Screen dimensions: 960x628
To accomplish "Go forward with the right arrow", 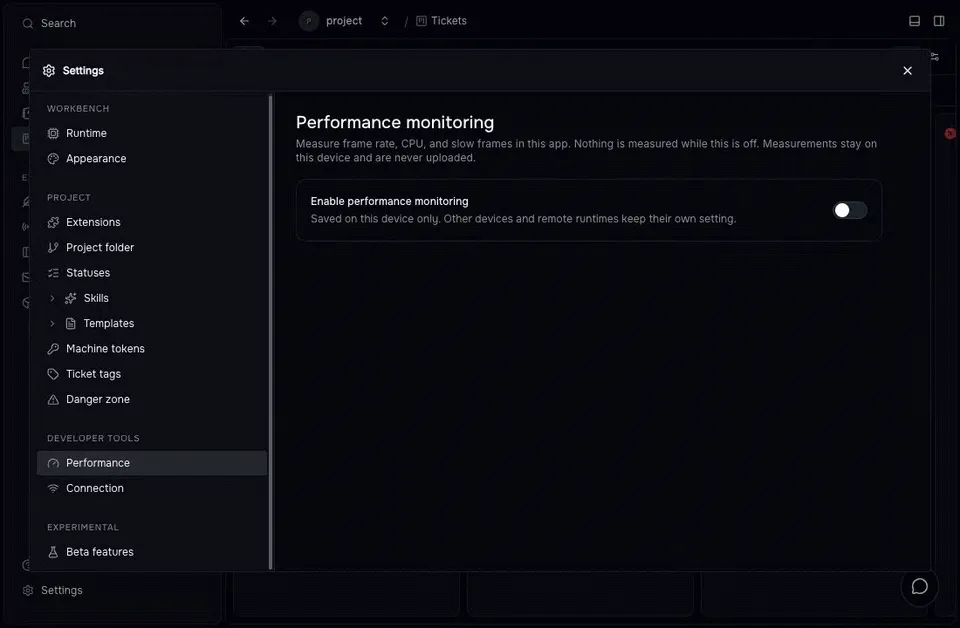I will [x=272, y=21].
